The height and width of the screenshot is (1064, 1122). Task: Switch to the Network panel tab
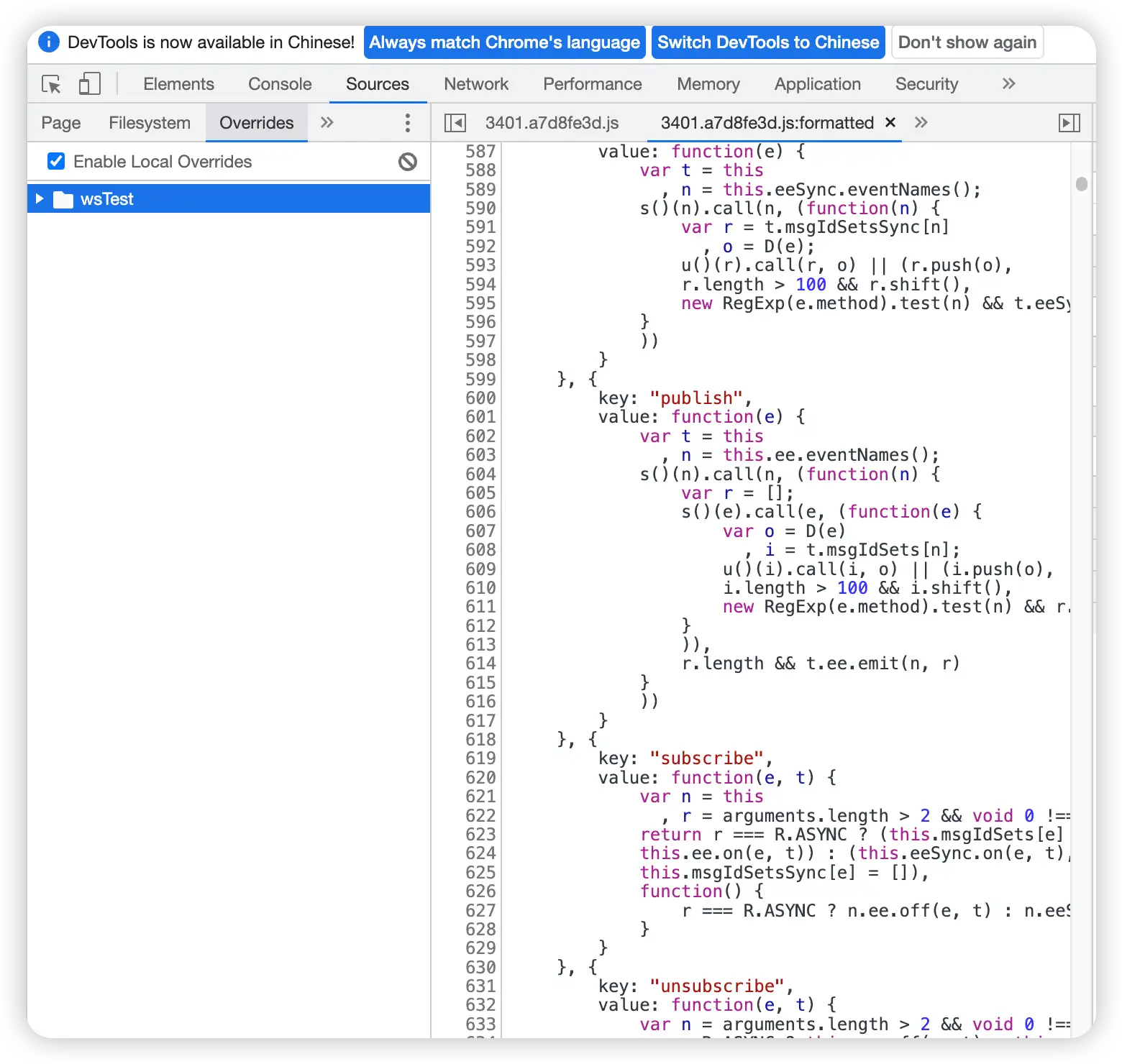pos(476,84)
